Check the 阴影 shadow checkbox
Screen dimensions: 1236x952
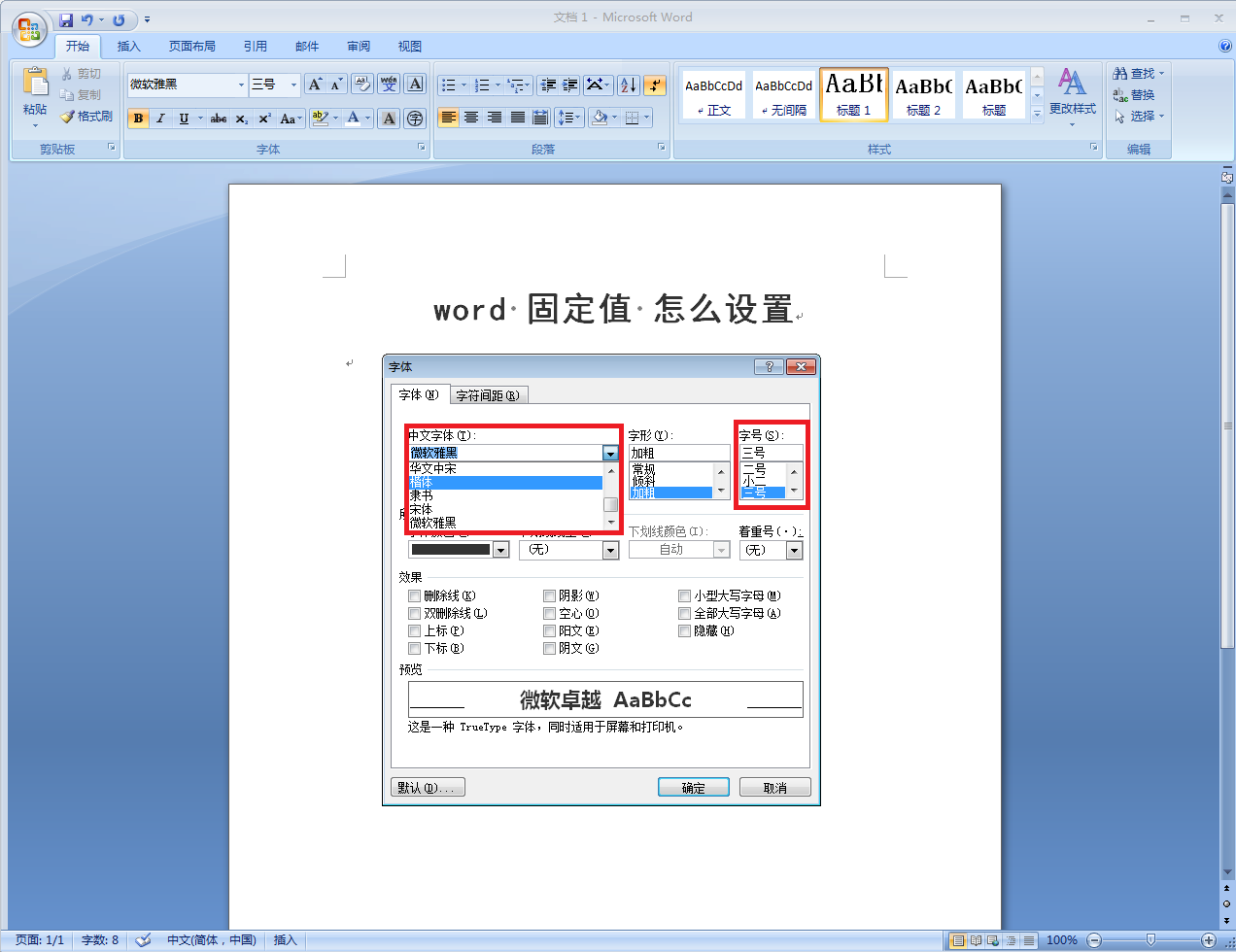click(x=550, y=596)
